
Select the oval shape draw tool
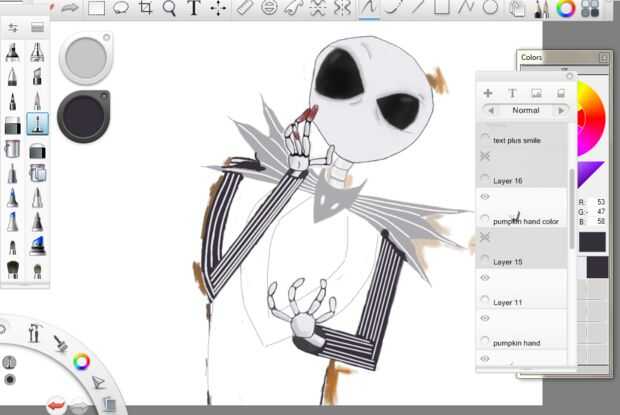pyautogui.click(x=490, y=8)
